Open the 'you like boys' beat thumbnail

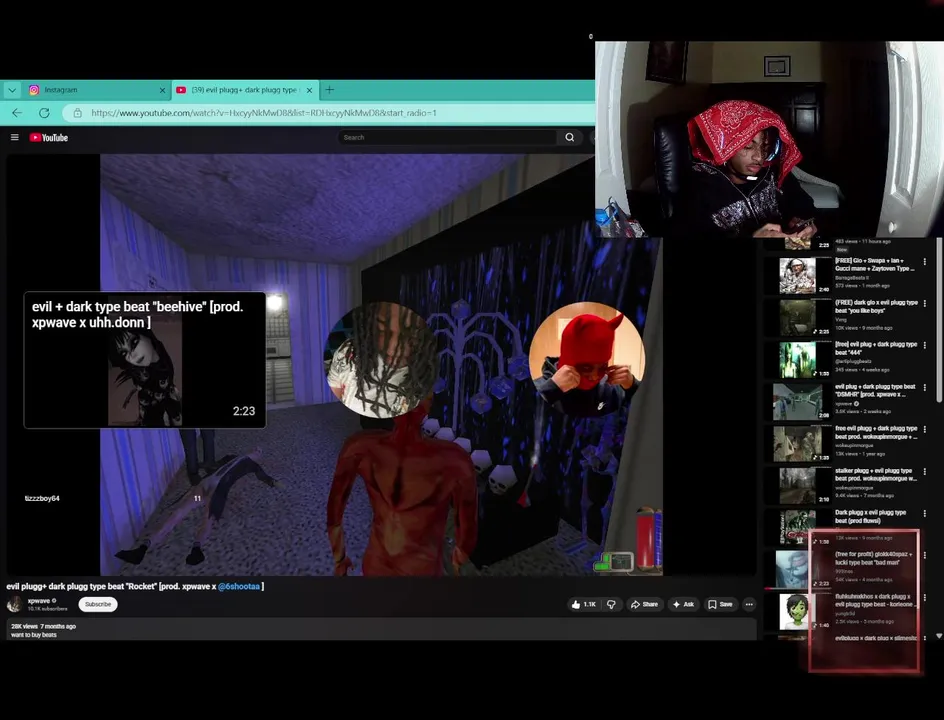tap(798, 317)
